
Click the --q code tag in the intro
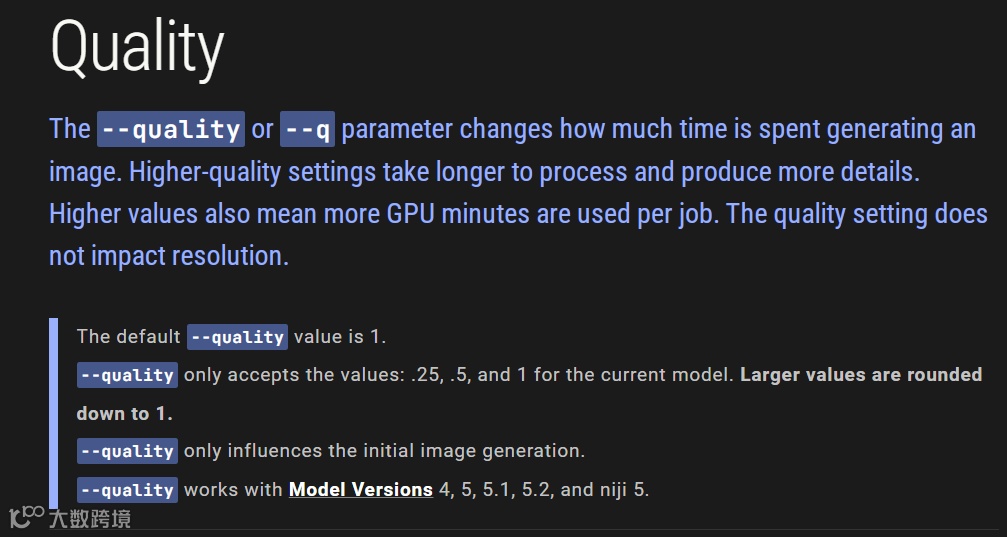[x=307, y=129]
